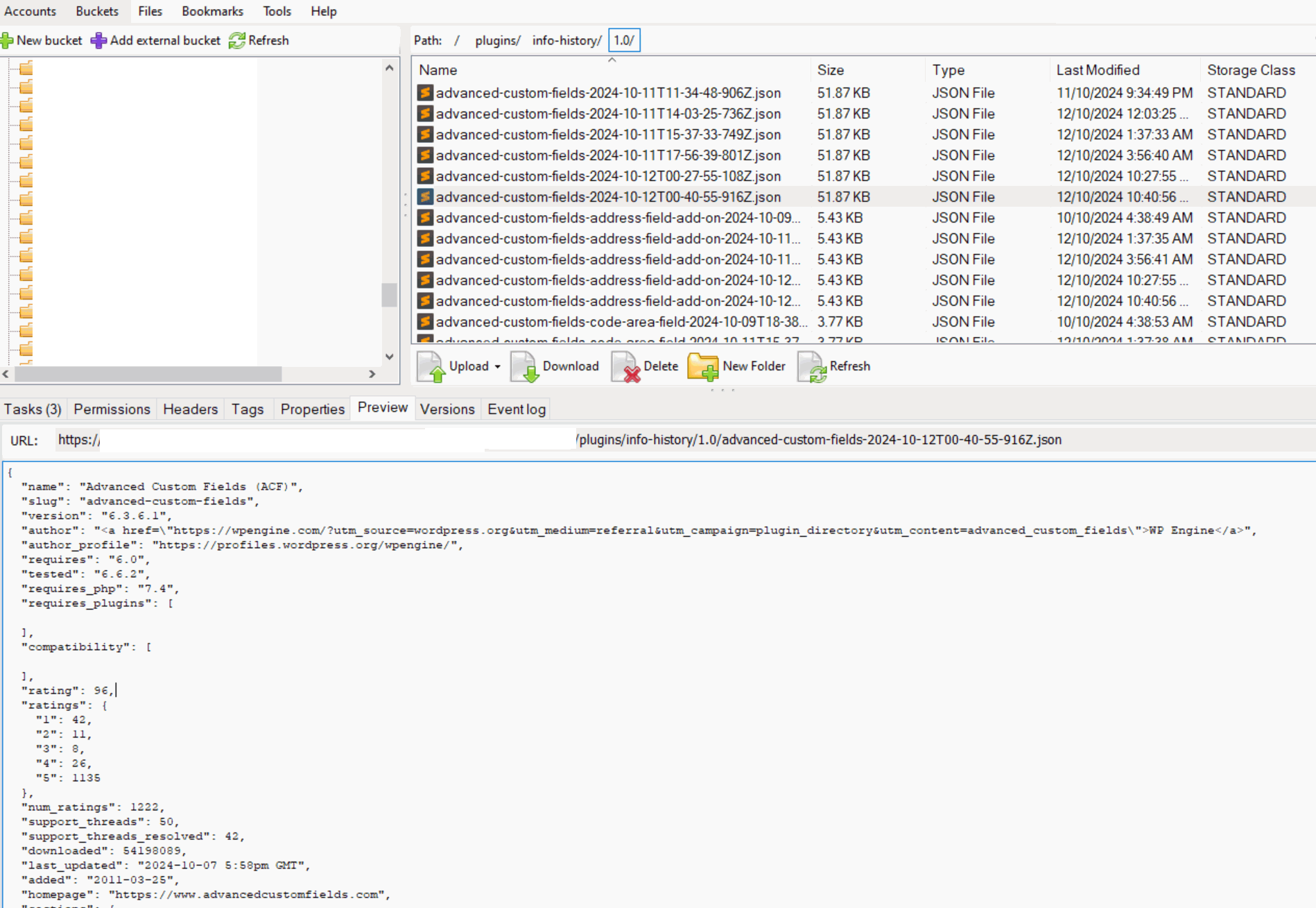Switch to the Permissions tab
The width and height of the screenshot is (1316, 908).
[x=112, y=409]
